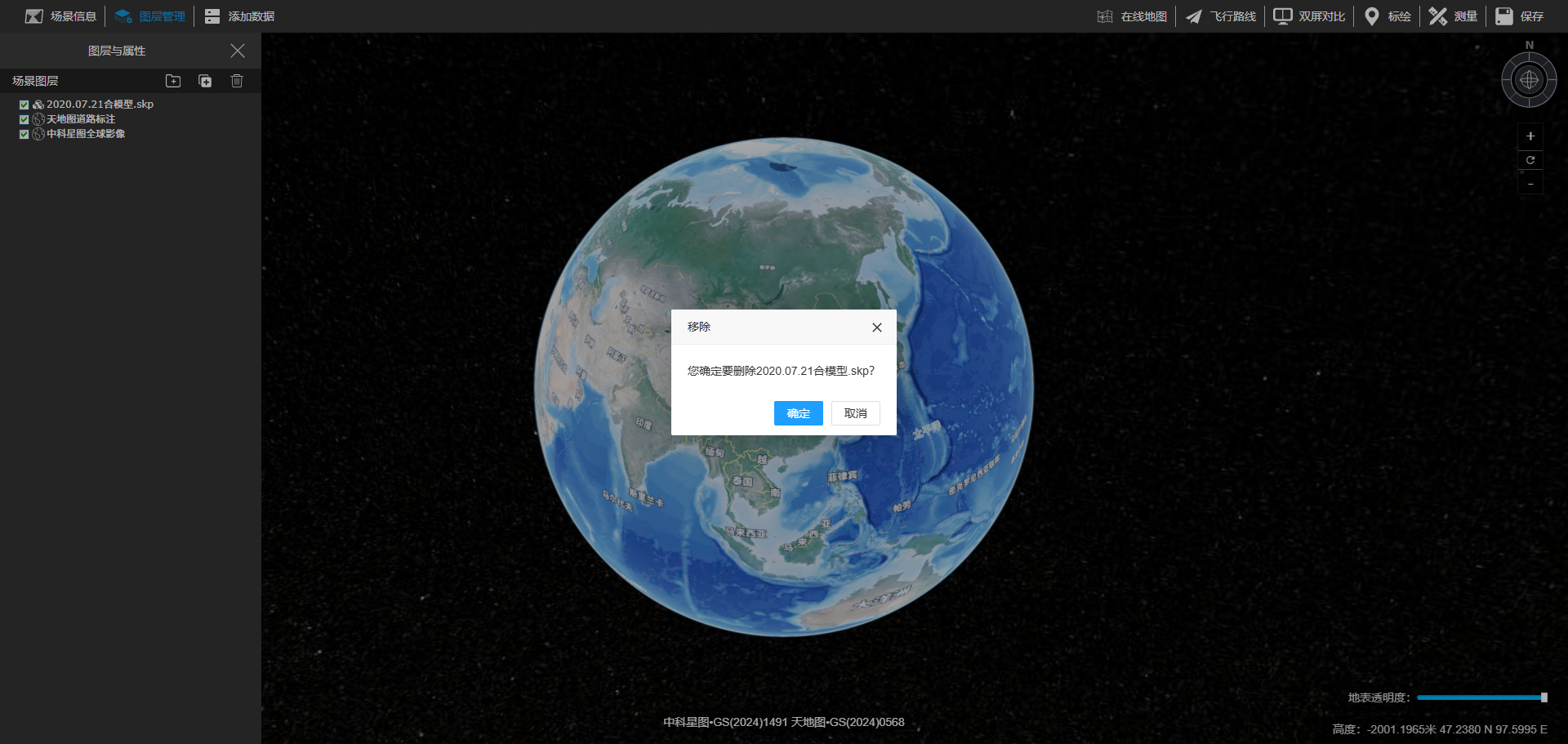This screenshot has width=1568, height=744.
Task: Open the 添加数据 menu
Action: click(239, 16)
